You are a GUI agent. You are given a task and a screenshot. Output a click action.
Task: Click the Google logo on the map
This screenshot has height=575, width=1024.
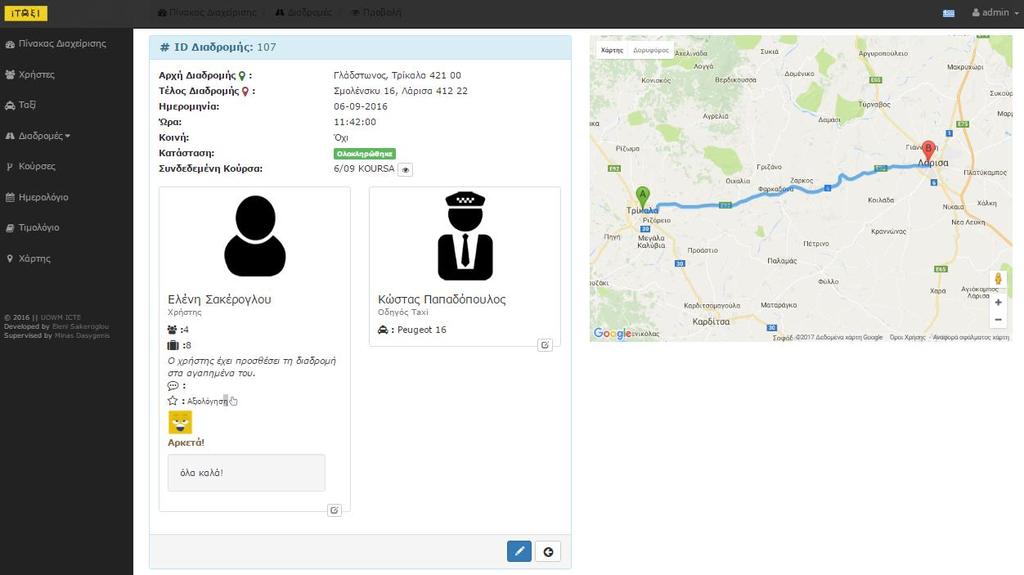pyautogui.click(x=612, y=333)
